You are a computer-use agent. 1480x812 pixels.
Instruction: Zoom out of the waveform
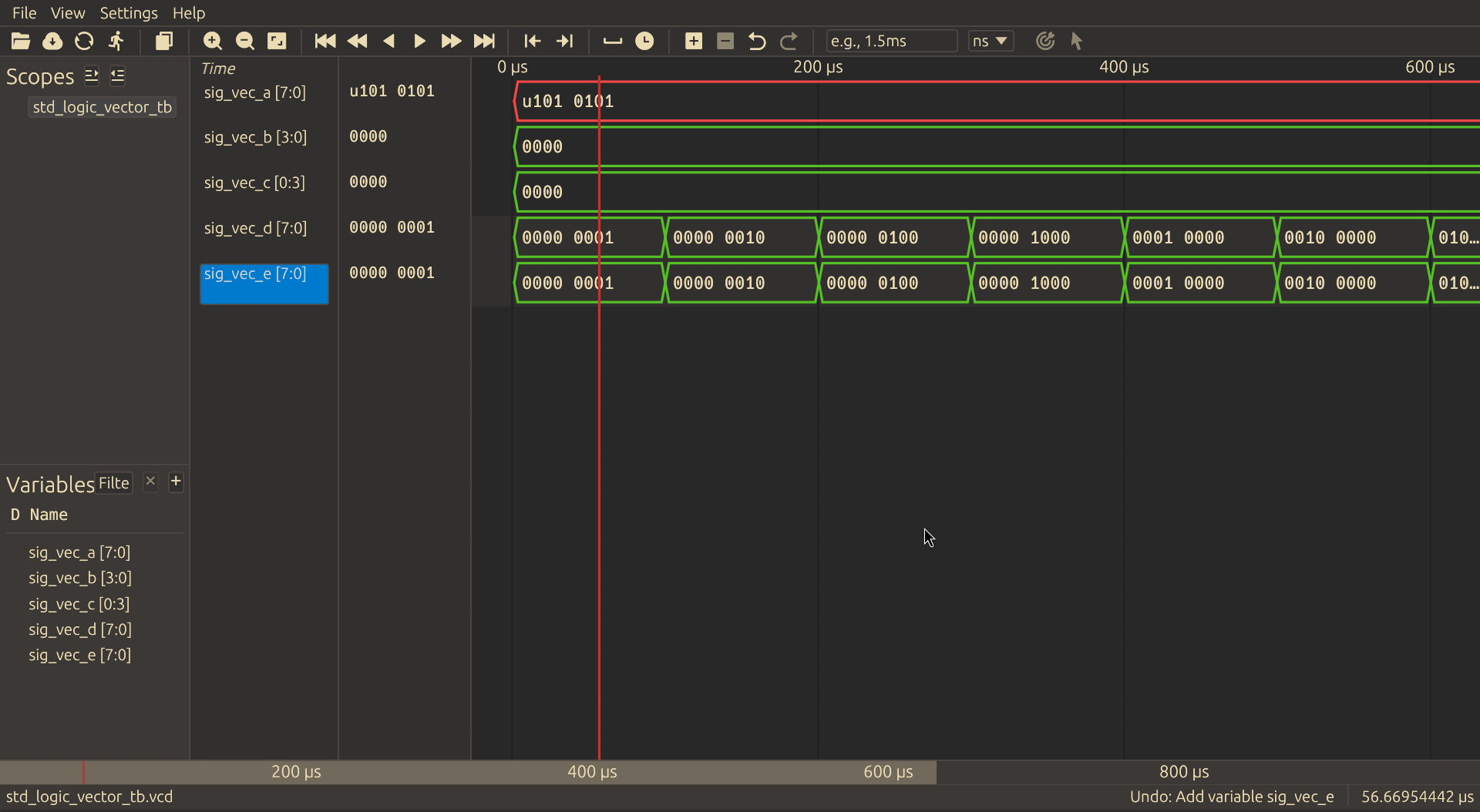point(245,41)
